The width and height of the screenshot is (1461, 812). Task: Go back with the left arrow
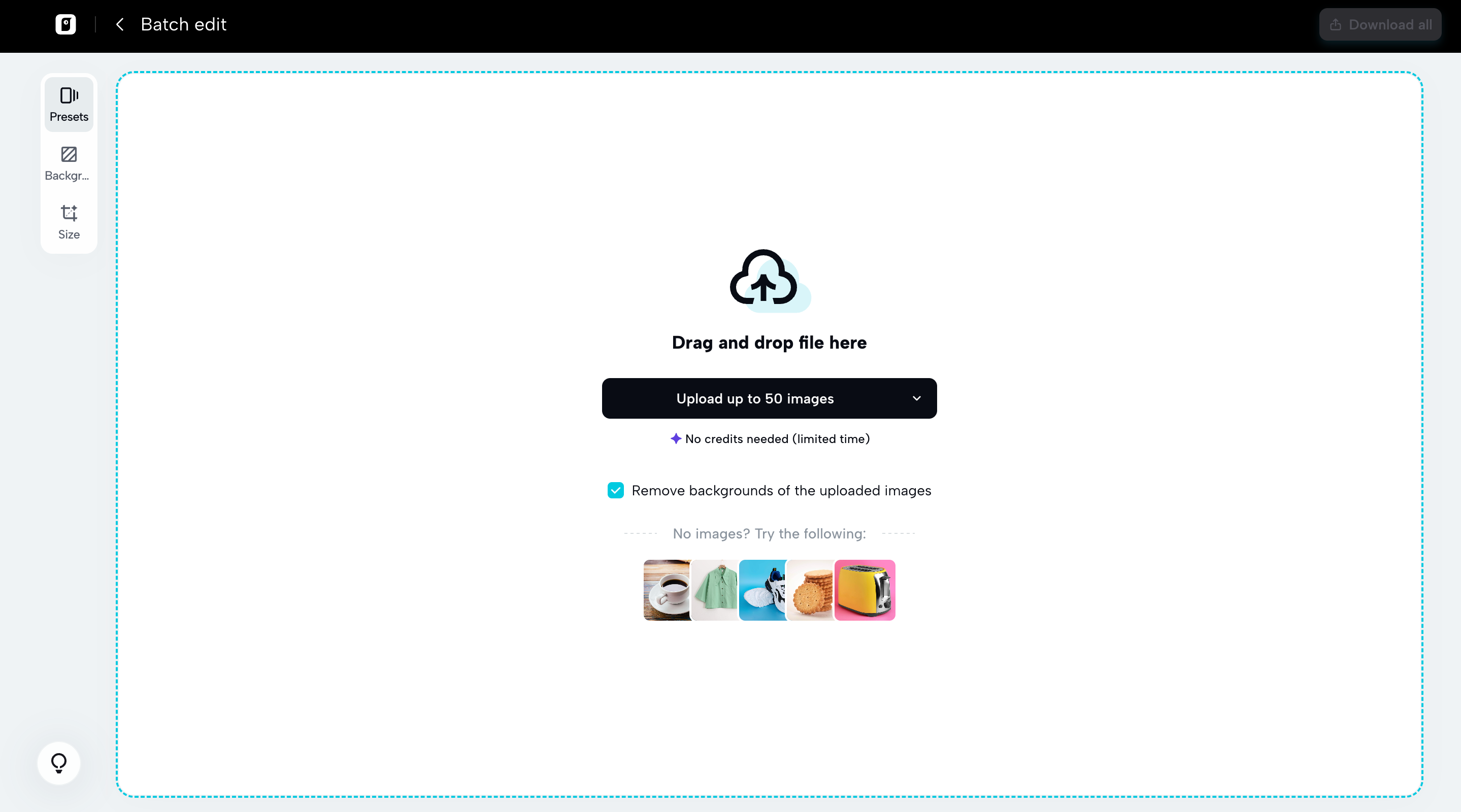[x=120, y=24]
